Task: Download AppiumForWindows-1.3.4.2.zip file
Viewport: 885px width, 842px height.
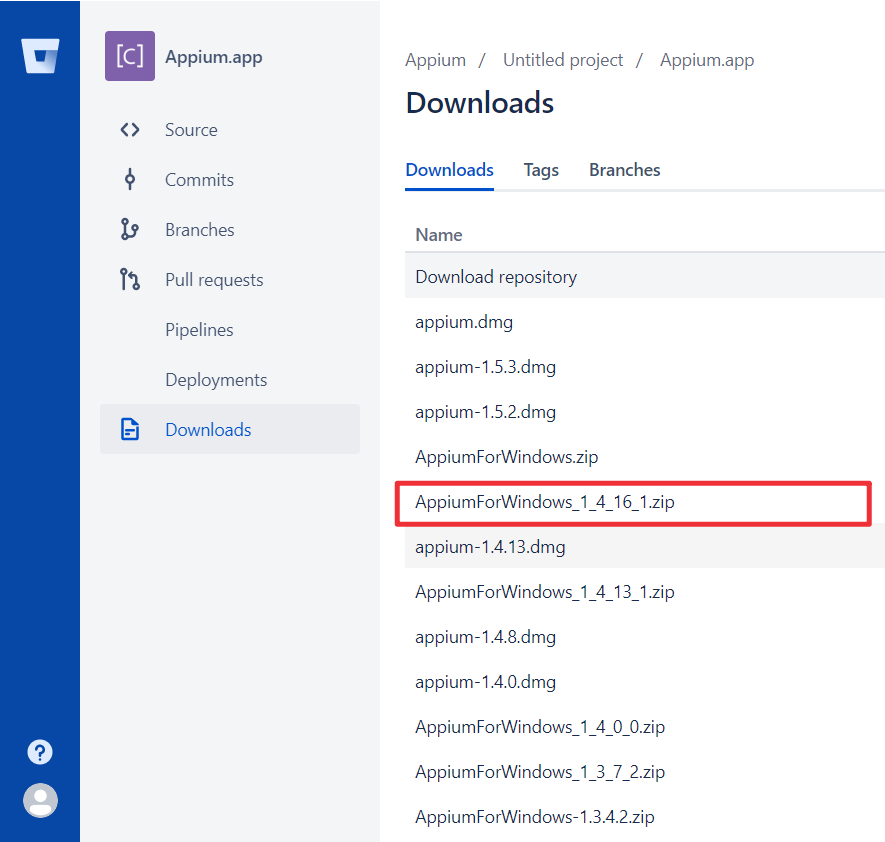Action: (x=534, y=817)
